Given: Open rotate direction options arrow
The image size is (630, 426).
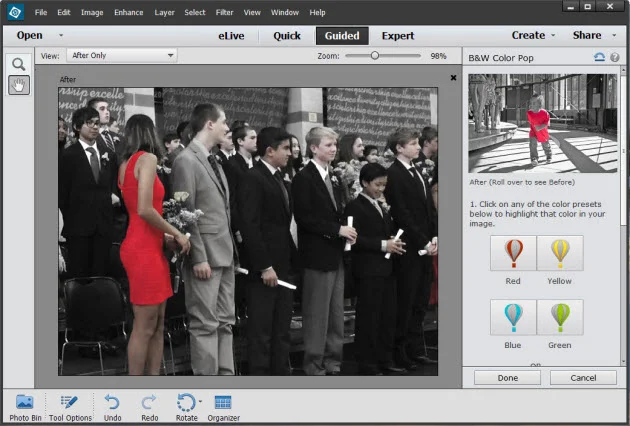Looking at the screenshot, I should tap(200, 401).
